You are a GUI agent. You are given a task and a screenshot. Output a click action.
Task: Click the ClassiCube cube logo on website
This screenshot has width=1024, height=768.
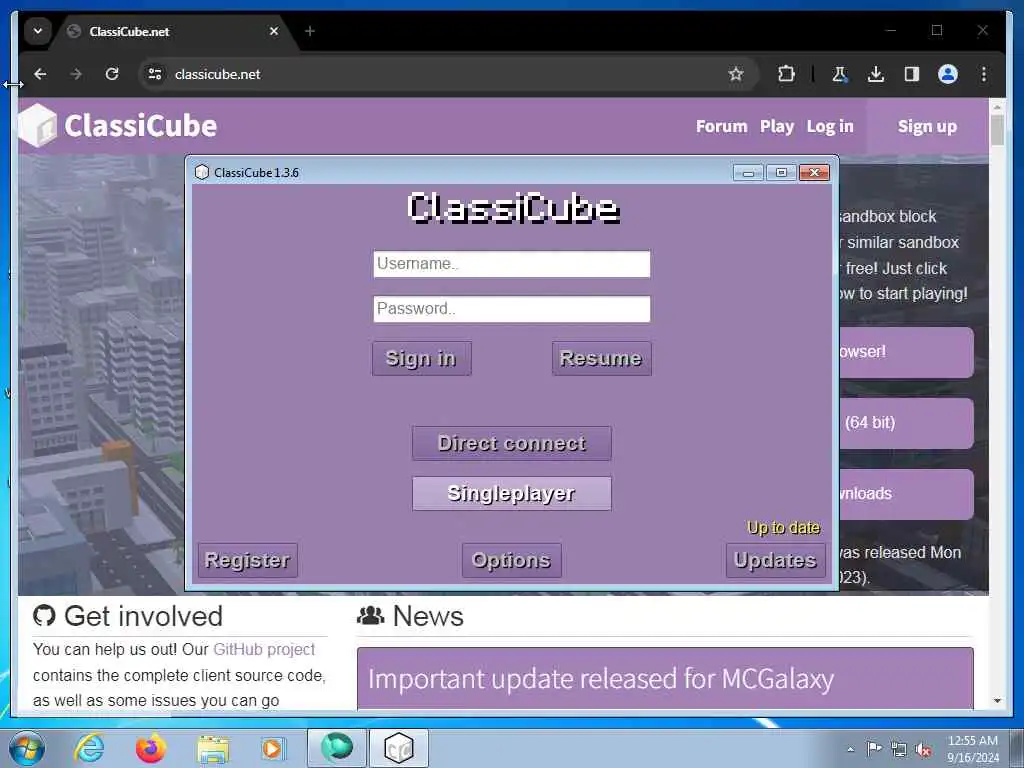click(38, 125)
